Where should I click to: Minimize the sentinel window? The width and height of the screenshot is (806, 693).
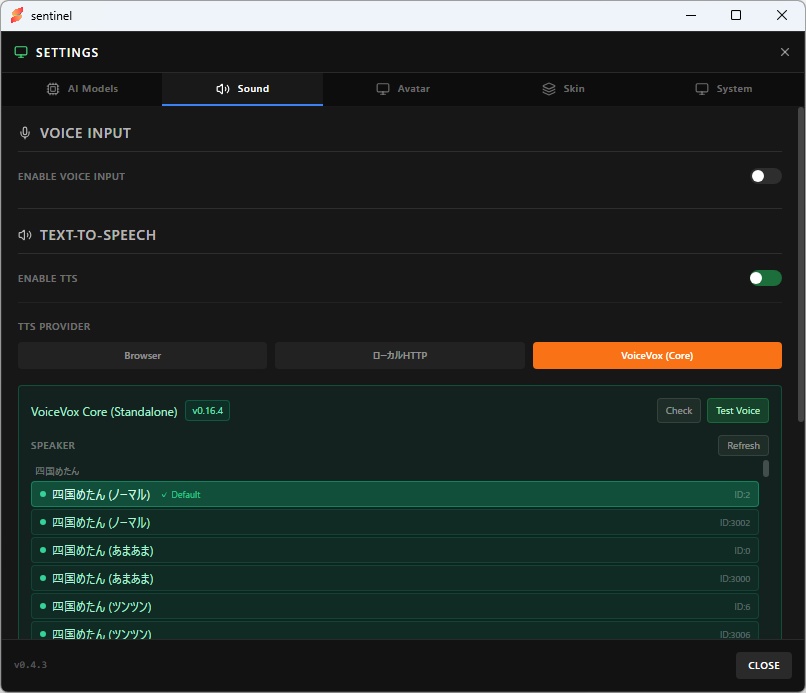(x=691, y=15)
